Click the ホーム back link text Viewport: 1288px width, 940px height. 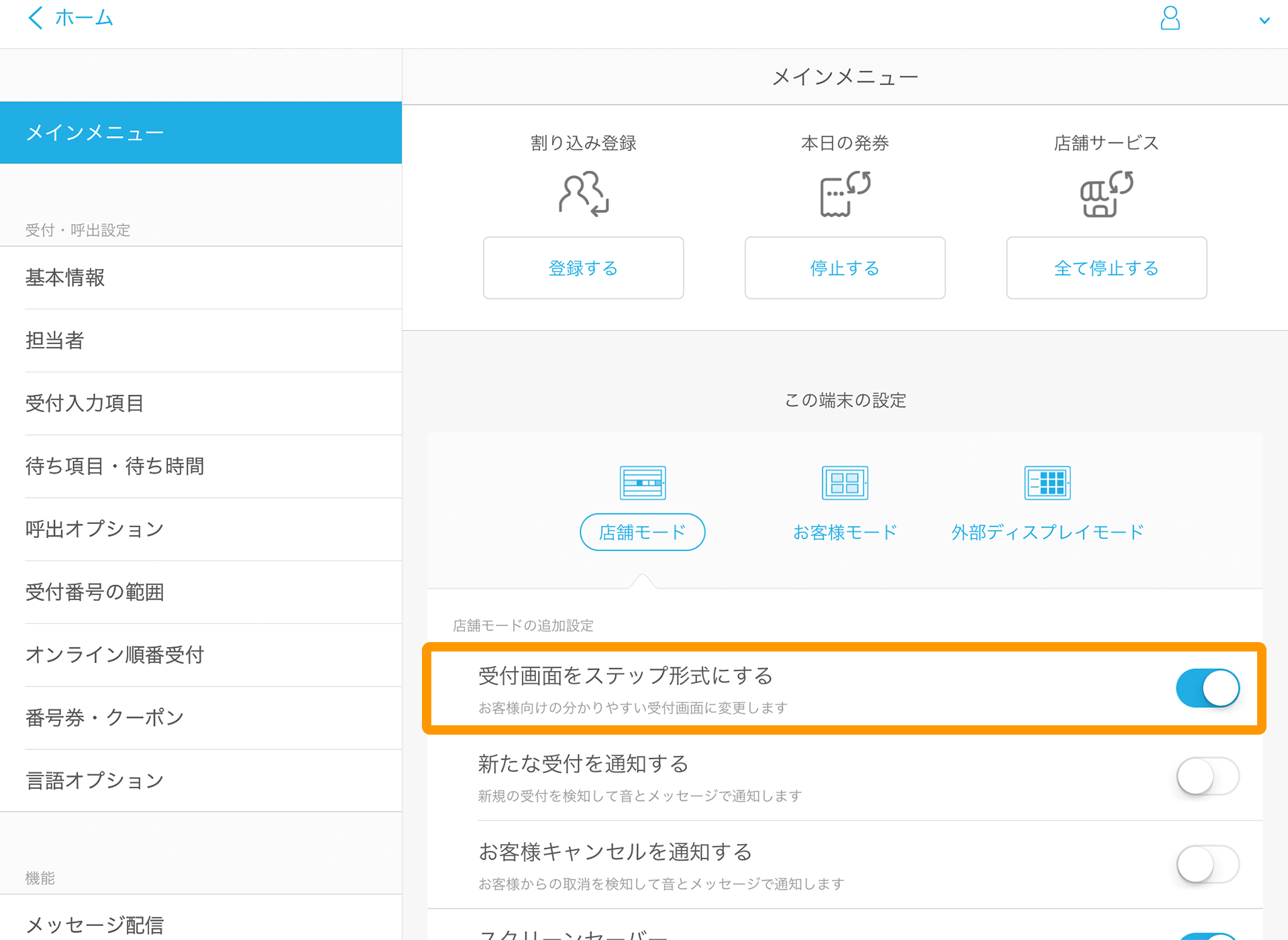[84, 18]
